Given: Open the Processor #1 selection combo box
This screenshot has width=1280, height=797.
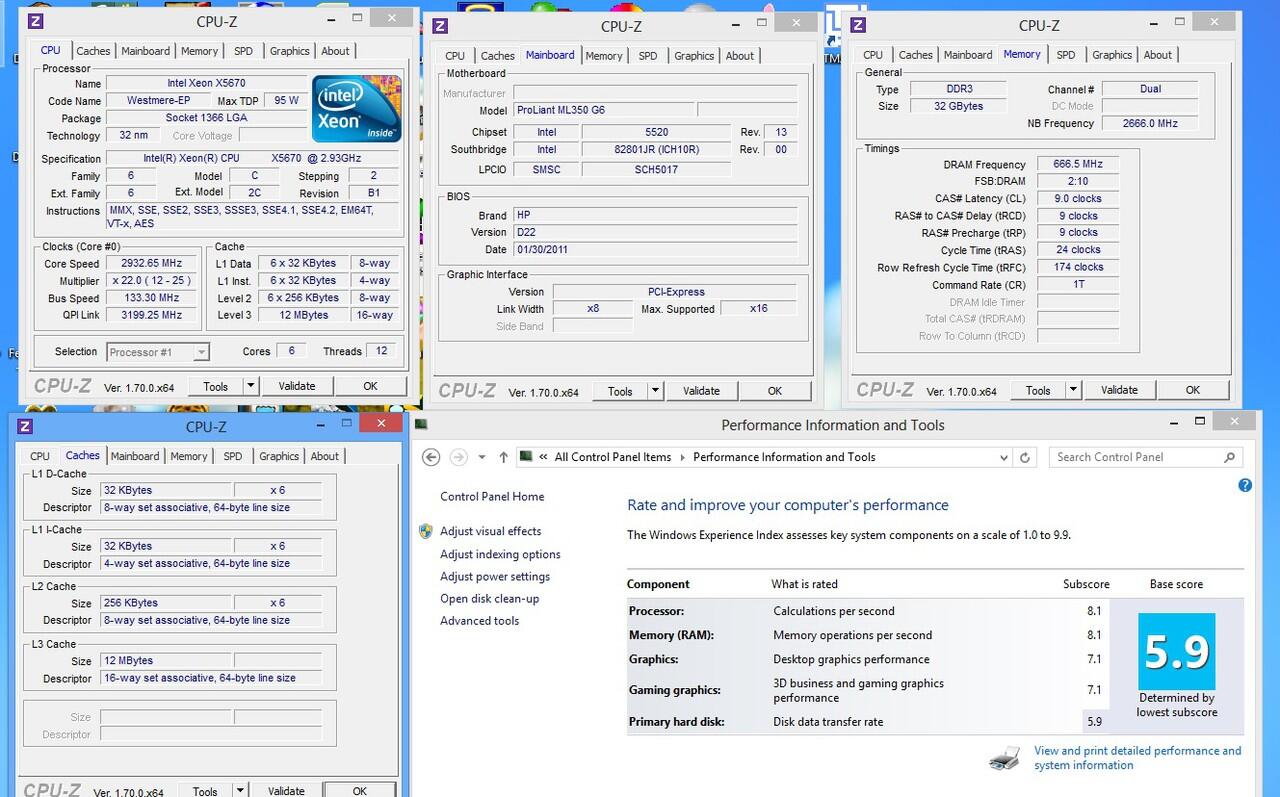Looking at the screenshot, I should [x=158, y=352].
